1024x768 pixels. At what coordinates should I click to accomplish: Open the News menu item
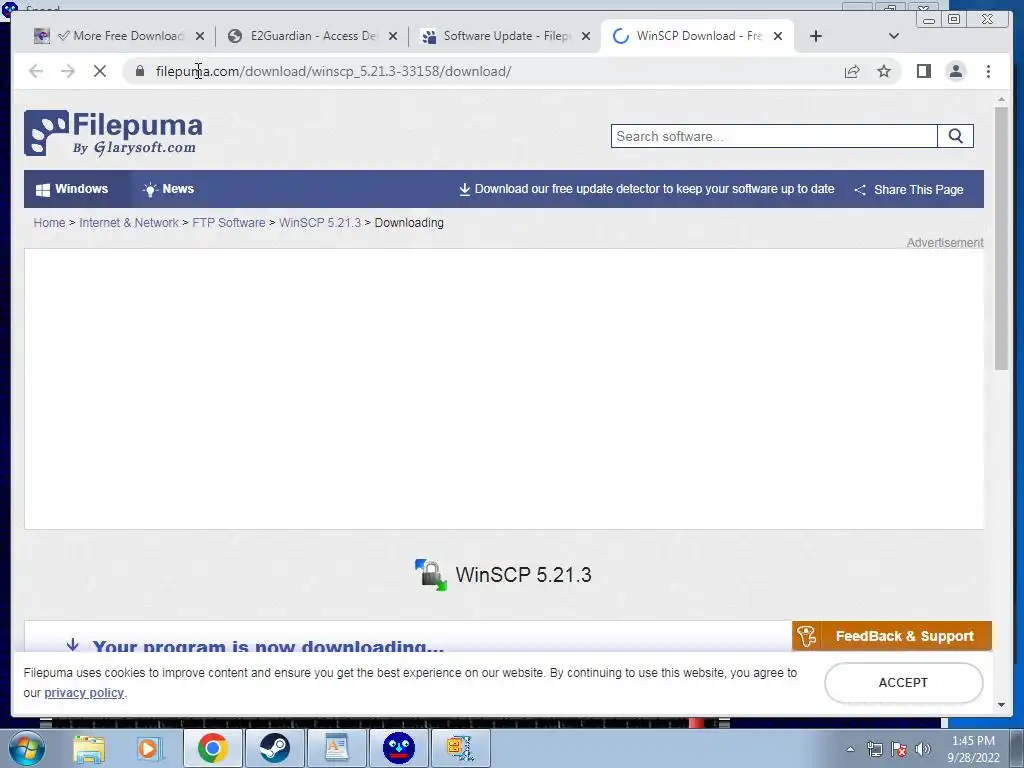click(168, 189)
